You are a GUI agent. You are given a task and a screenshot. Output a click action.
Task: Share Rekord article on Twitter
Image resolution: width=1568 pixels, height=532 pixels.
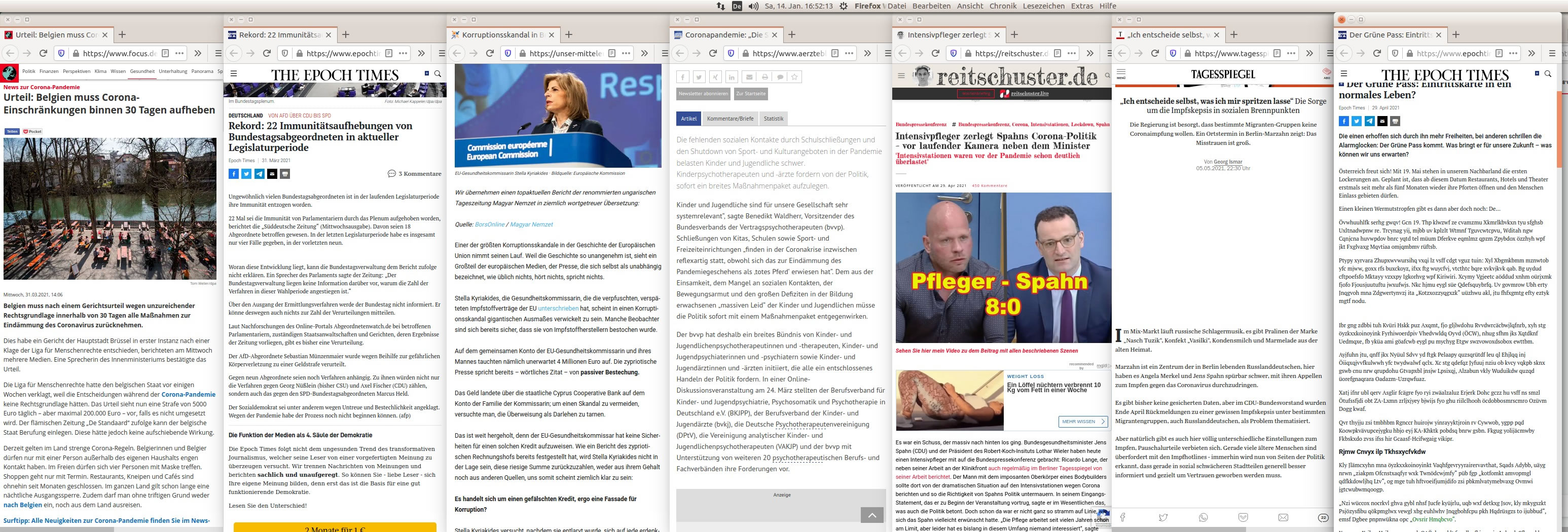tap(246, 173)
